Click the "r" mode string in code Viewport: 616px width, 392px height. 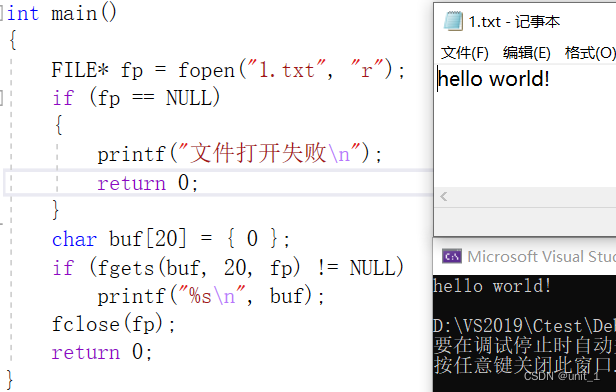click(366, 69)
